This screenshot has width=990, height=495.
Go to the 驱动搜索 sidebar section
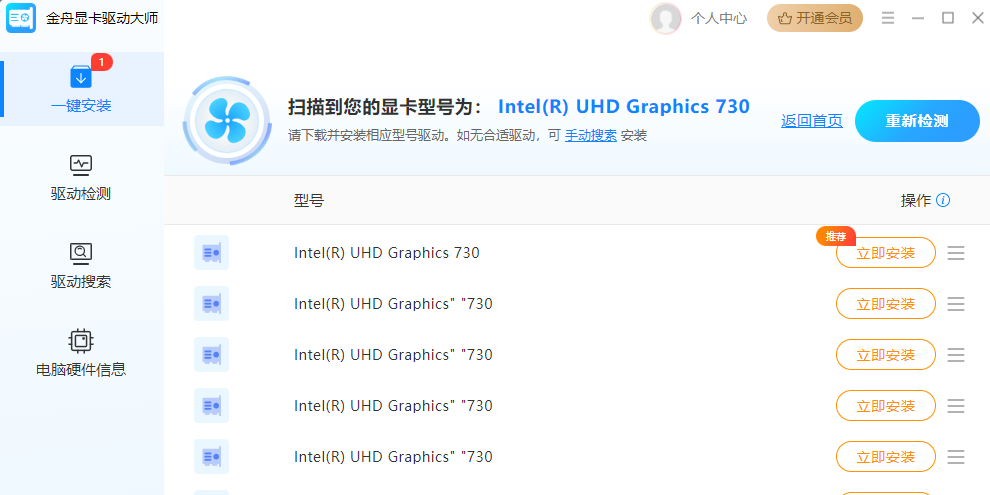(x=81, y=266)
